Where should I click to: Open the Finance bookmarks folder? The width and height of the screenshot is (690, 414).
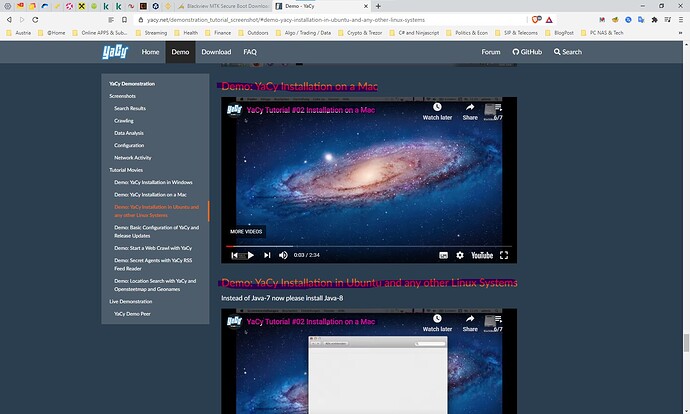point(218,33)
